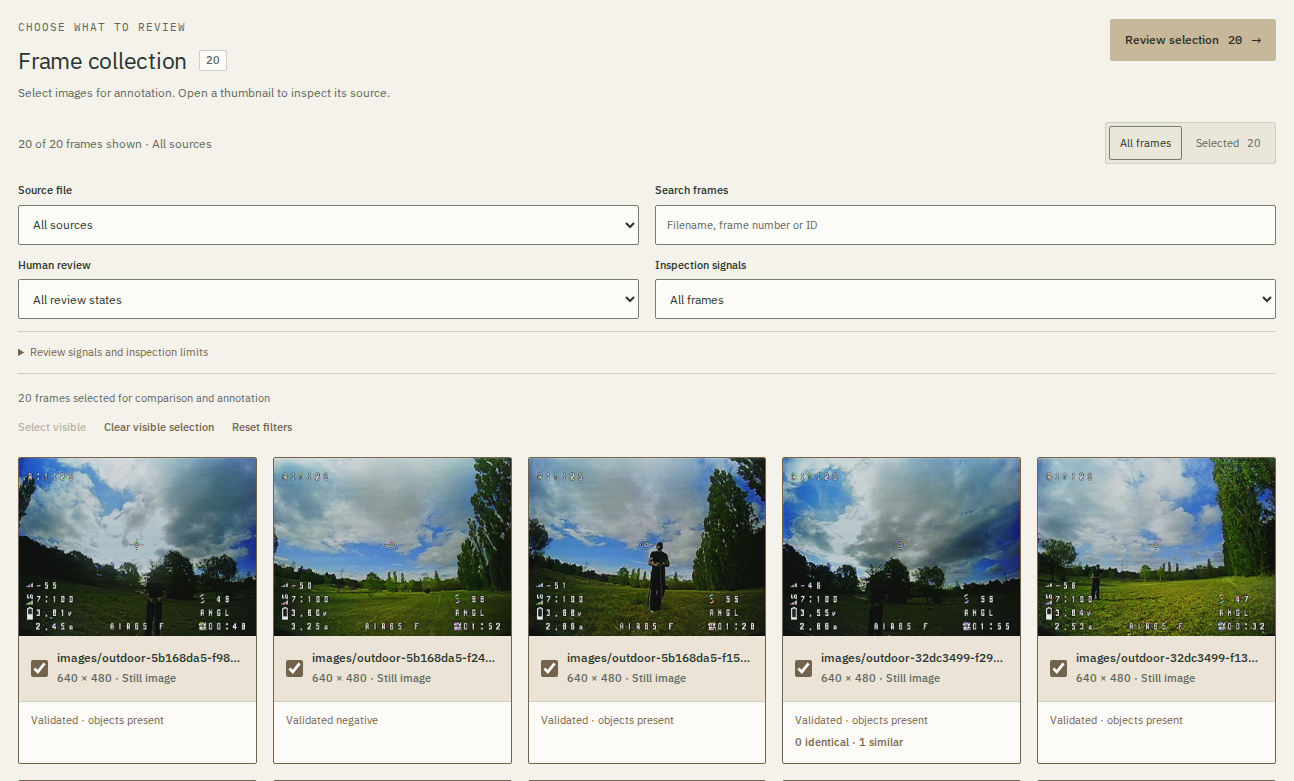Uncheck the outdoor-32dc3499-f13 frame checkbox

(1059, 668)
